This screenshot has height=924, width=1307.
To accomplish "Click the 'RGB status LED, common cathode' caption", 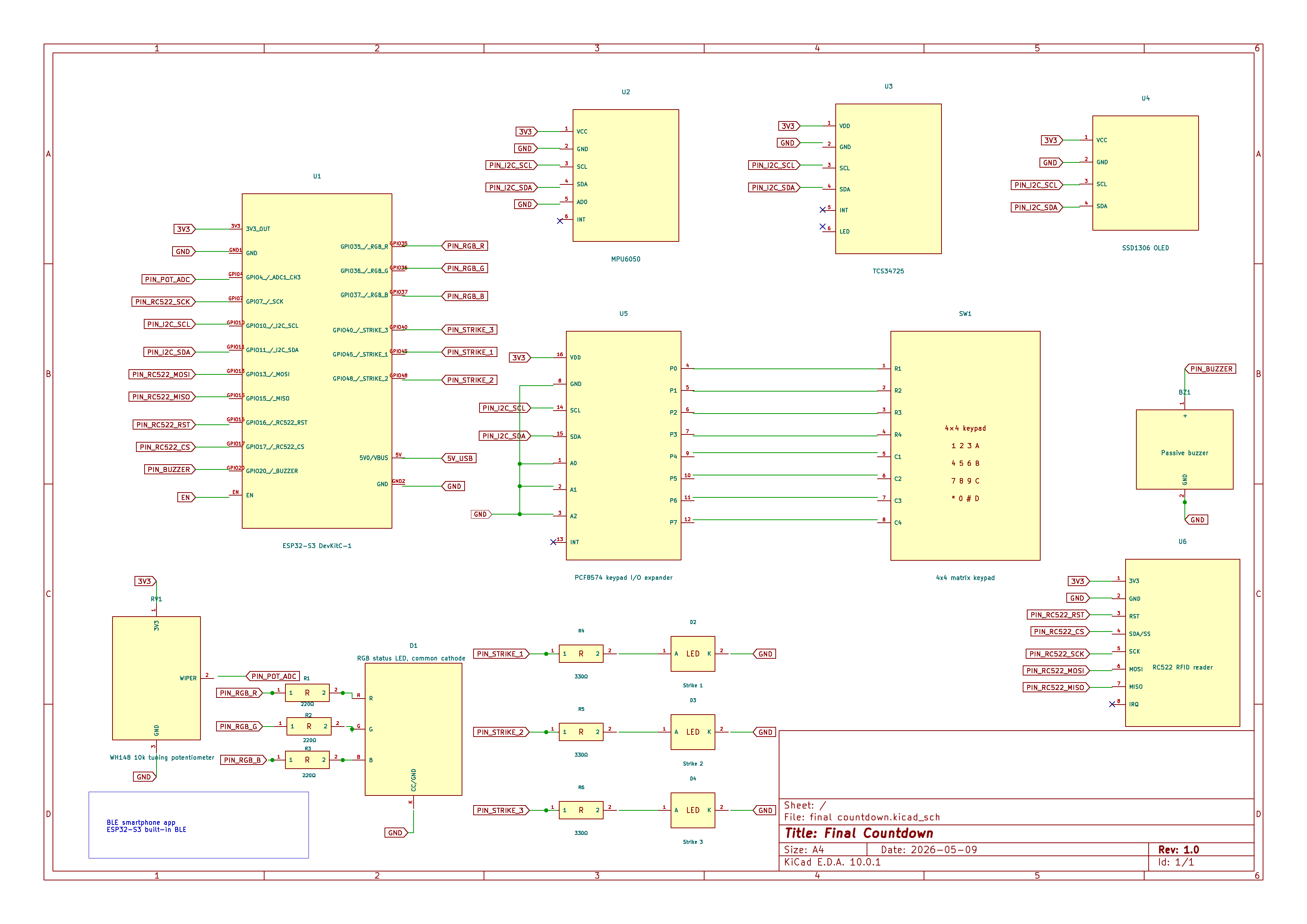I will coord(411,658).
